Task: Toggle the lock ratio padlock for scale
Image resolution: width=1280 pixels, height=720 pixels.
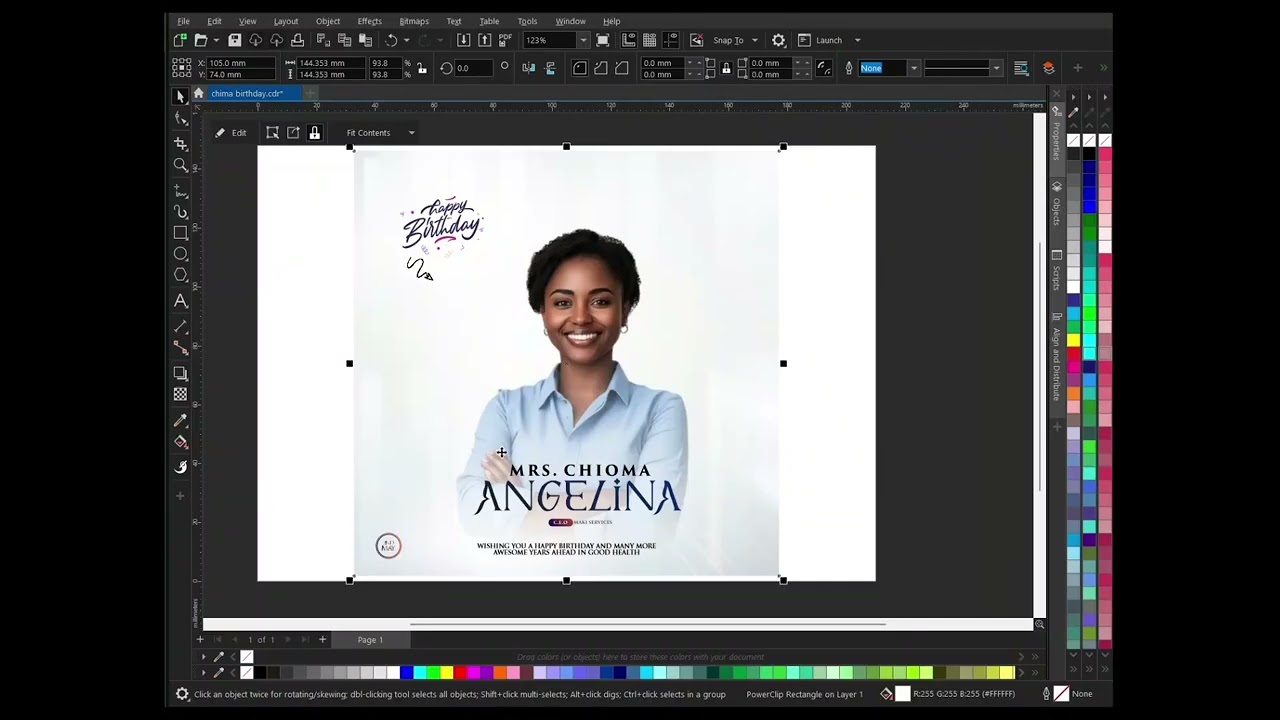Action: (421, 68)
